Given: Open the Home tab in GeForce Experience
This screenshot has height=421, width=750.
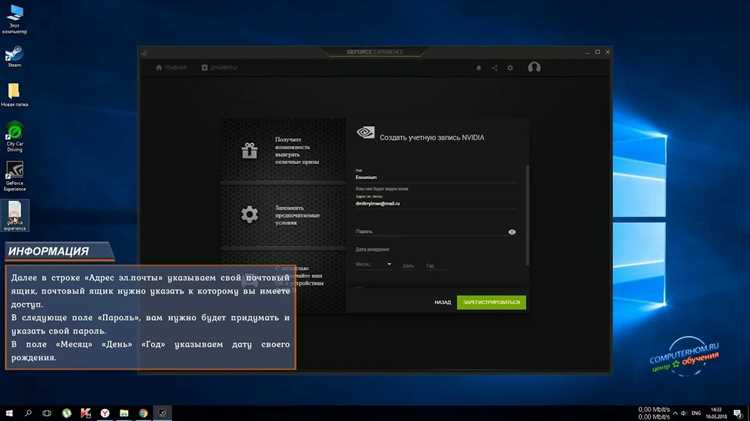Looking at the screenshot, I should 171,67.
